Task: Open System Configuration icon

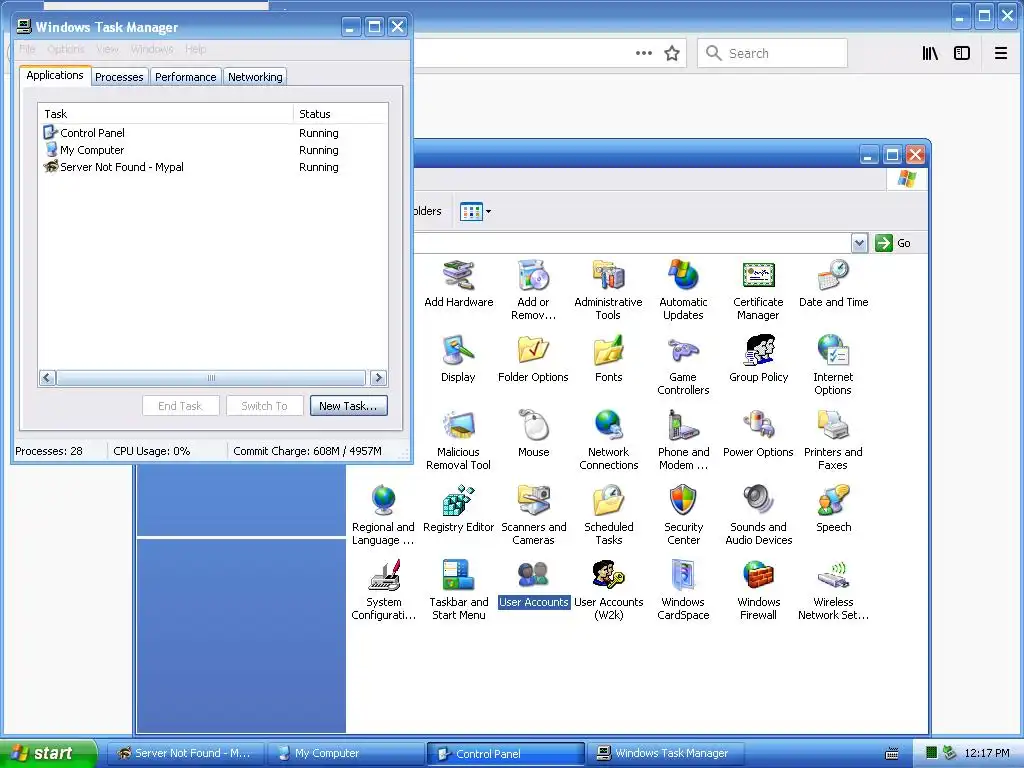Action: tap(383, 590)
